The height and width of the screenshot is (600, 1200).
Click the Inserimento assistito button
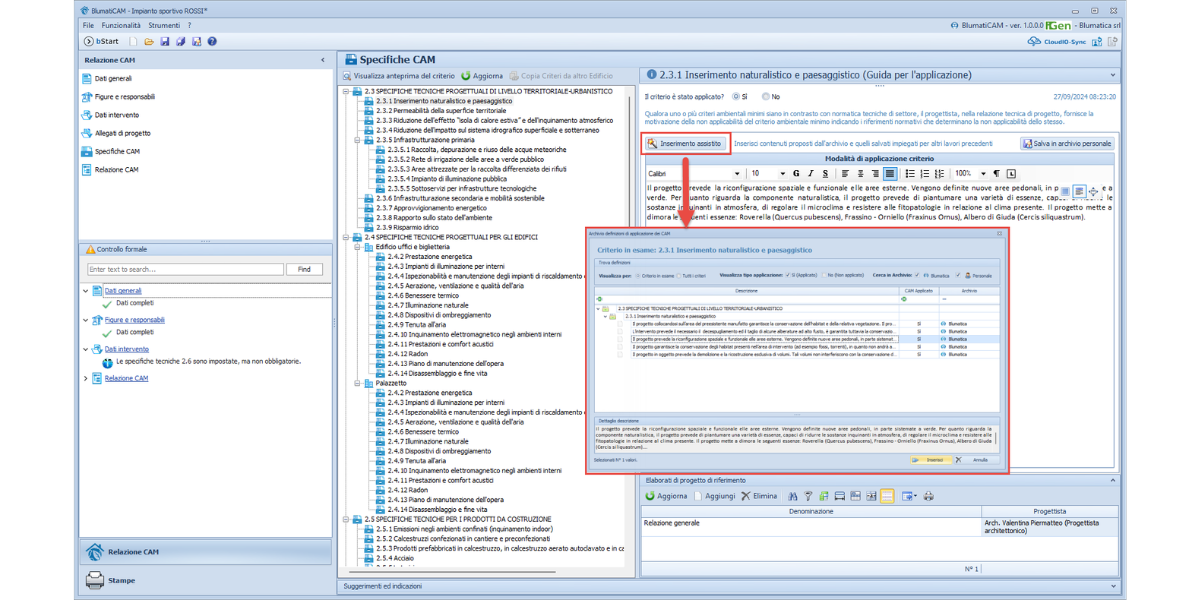point(685,143)
